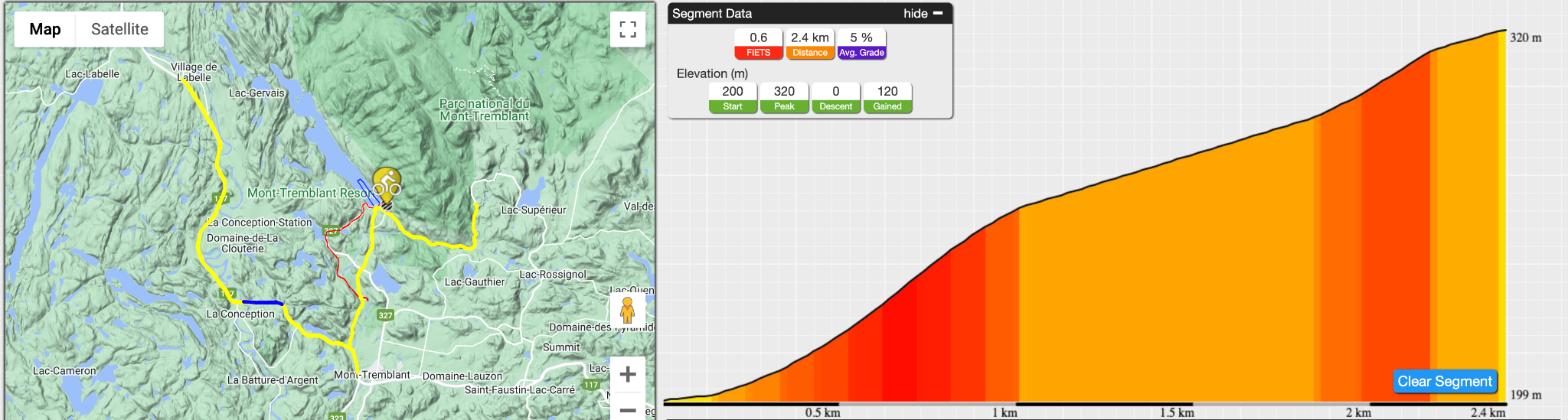Click the Peak elevation value 320
This screenshot has width=1568, height=420.
pos(784,91)
